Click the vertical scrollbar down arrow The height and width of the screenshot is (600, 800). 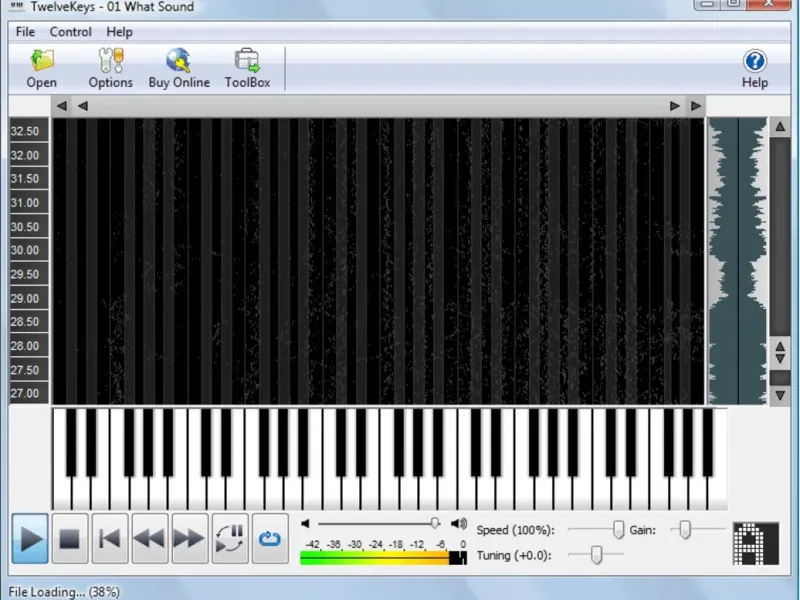click(x=780, y=395)
